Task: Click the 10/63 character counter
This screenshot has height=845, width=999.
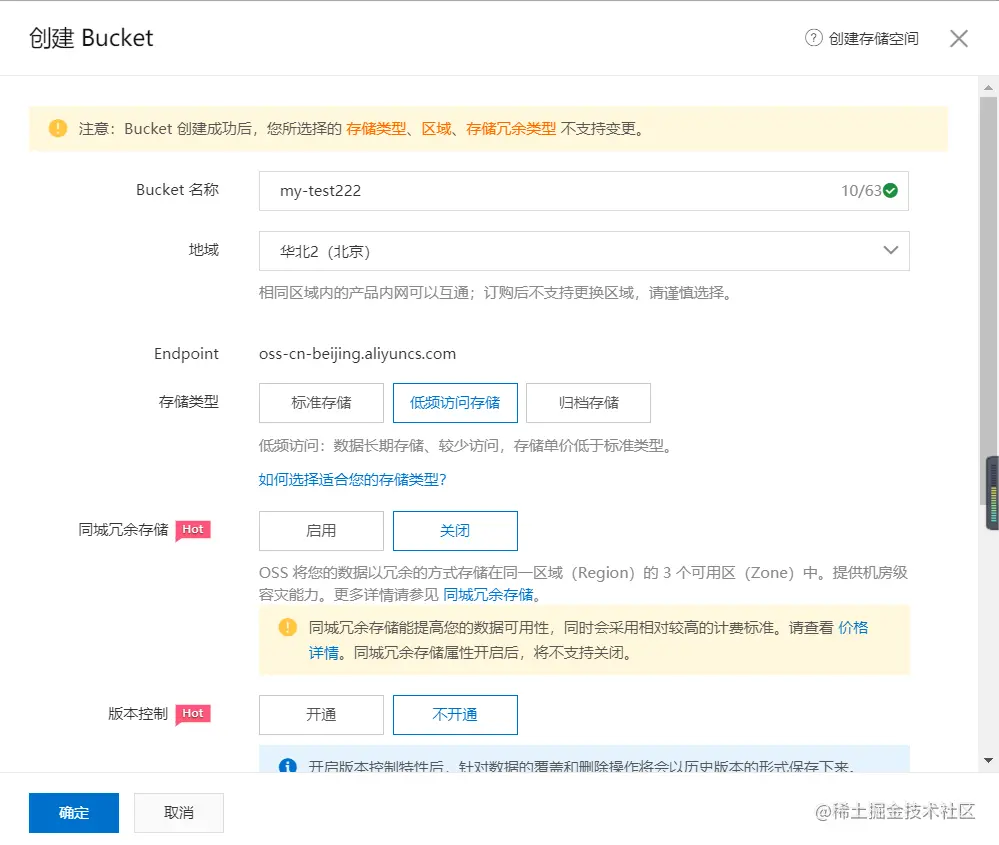Action: click(861, 191)
